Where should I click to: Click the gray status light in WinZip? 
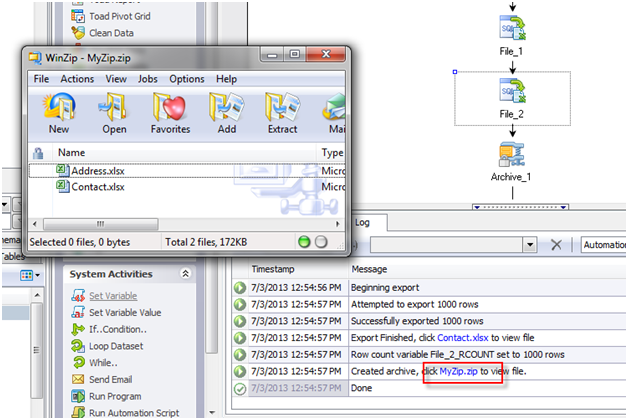[x=321, y=242]
